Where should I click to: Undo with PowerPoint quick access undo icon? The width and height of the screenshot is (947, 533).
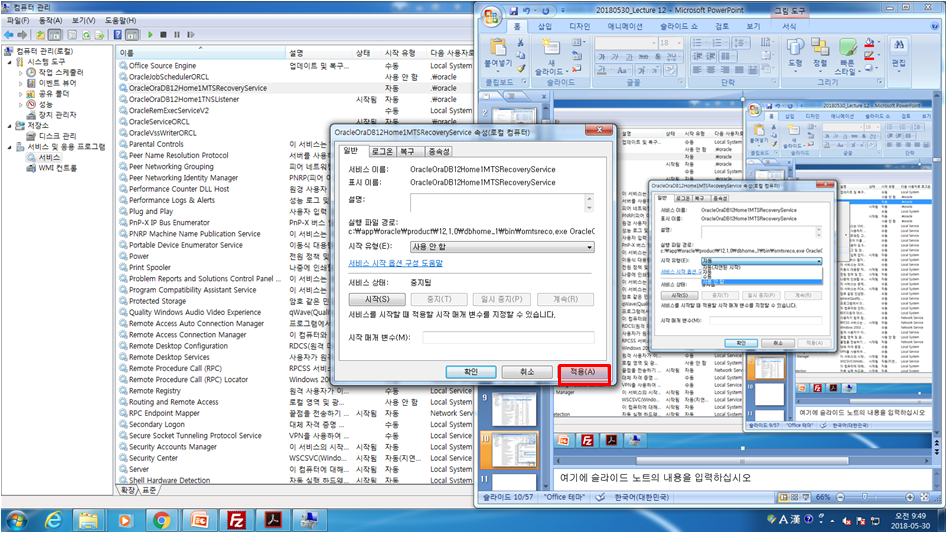click(x=527, y=10)
